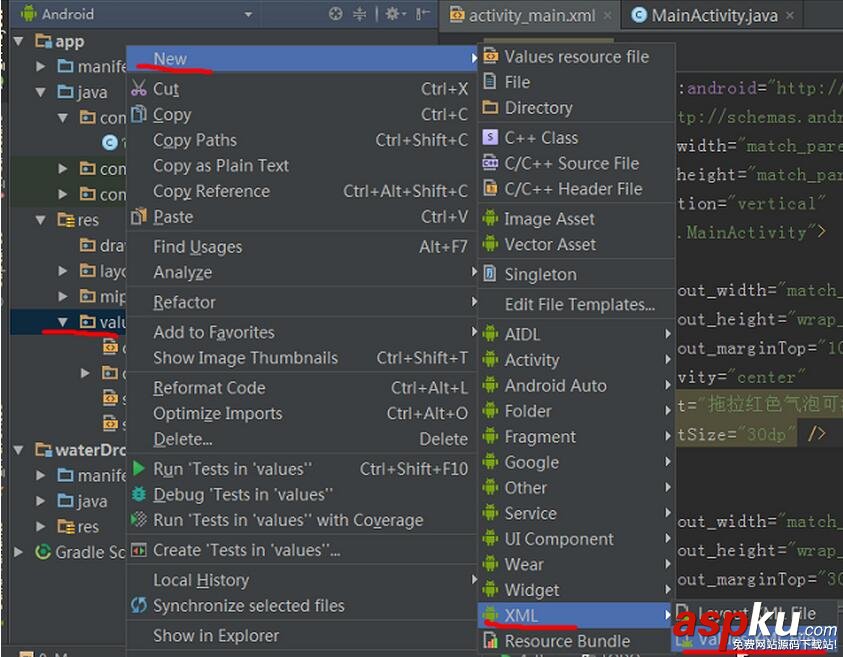The image size is (843, 657).
Task: Open the highlighted XML submenu
Action: coord(577,615)
